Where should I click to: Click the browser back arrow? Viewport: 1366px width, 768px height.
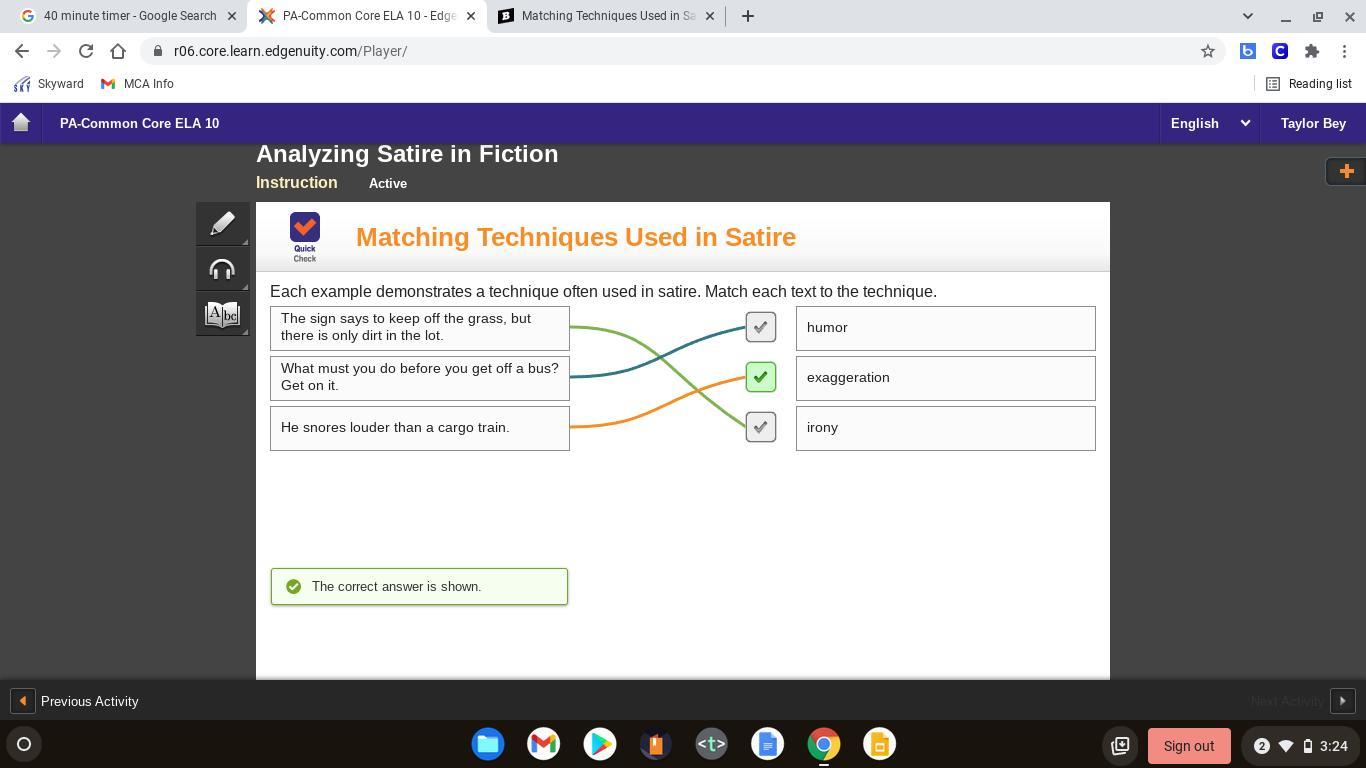tap(22, 51)
